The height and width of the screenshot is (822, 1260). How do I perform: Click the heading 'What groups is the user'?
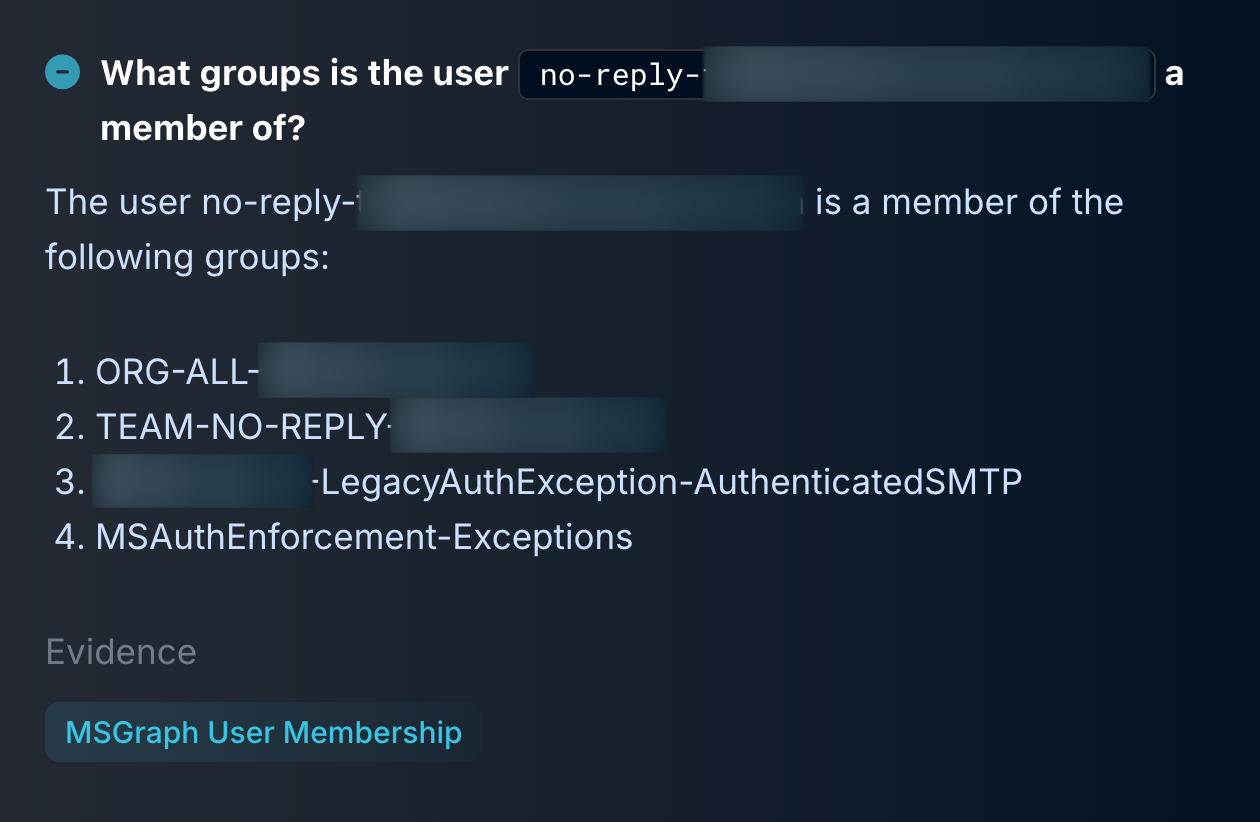click(305, 73)
